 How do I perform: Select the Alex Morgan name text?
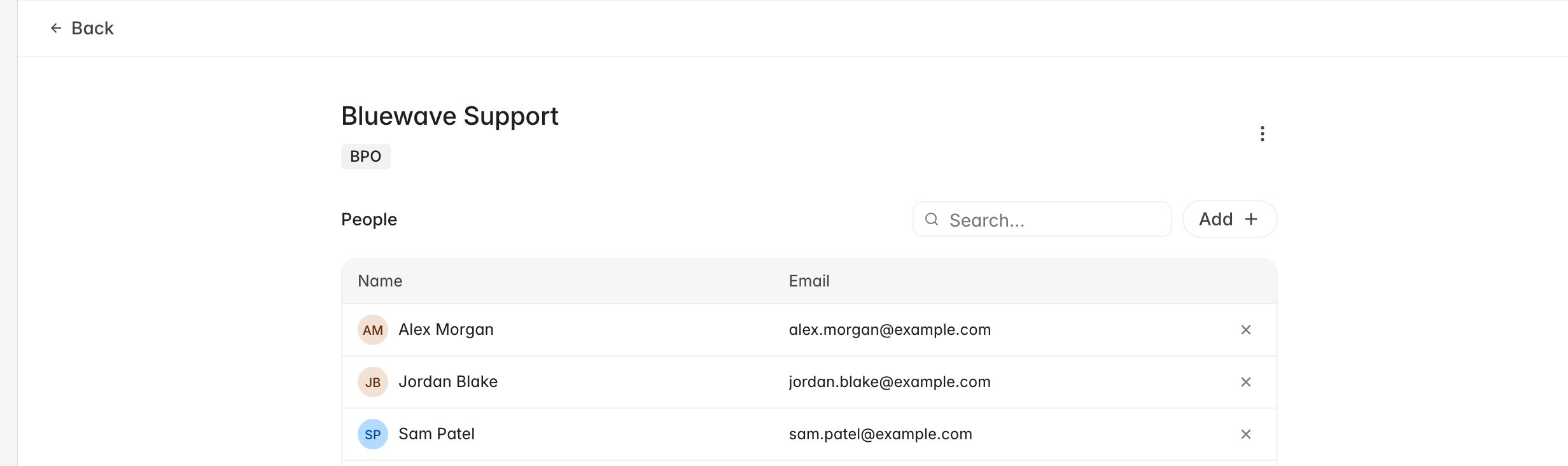(446, 330)
